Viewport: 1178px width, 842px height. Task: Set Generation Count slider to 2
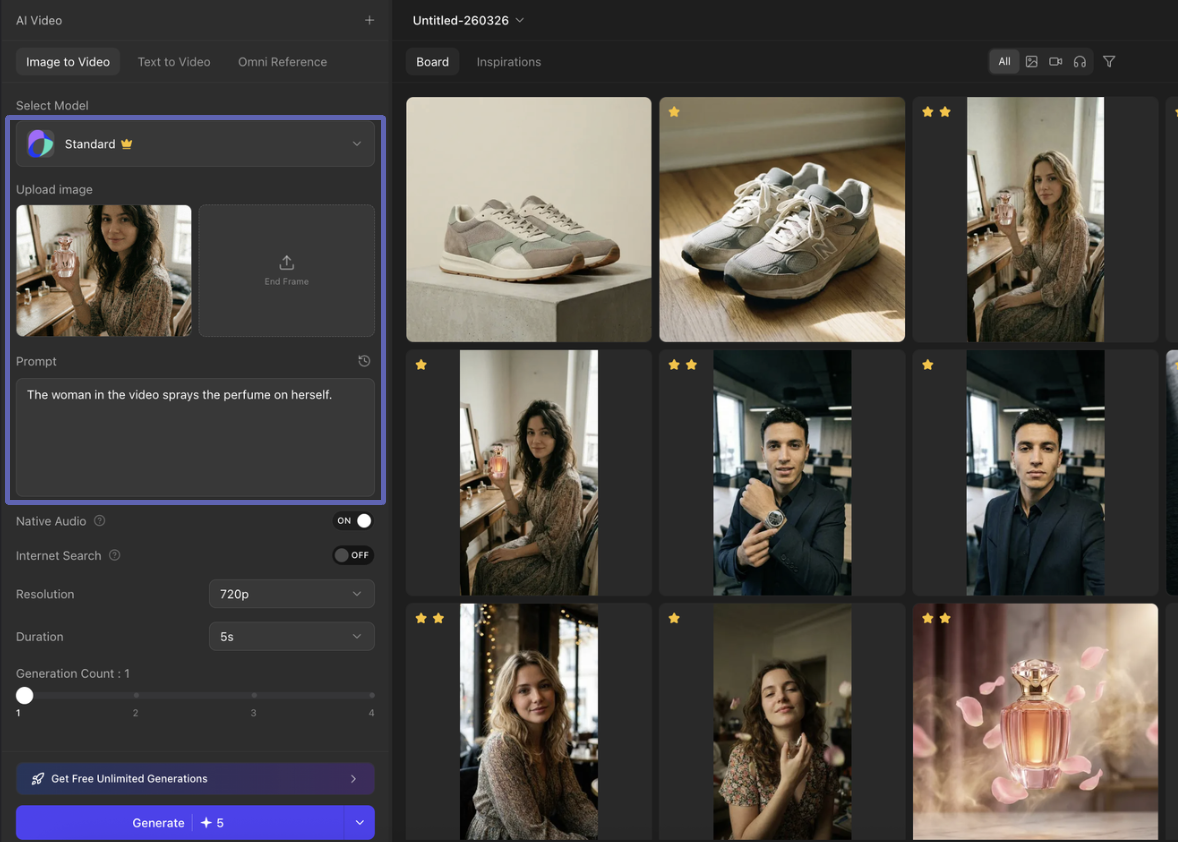pos(135,695)
